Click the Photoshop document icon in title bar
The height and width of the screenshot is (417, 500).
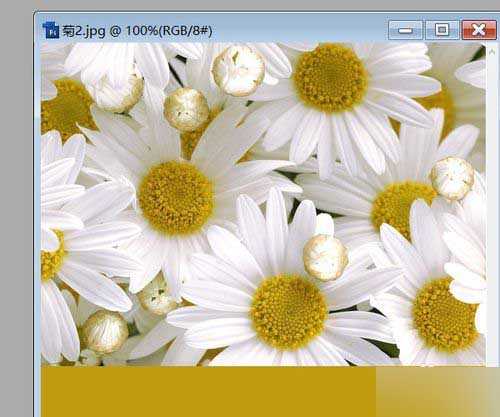point(51,30)
